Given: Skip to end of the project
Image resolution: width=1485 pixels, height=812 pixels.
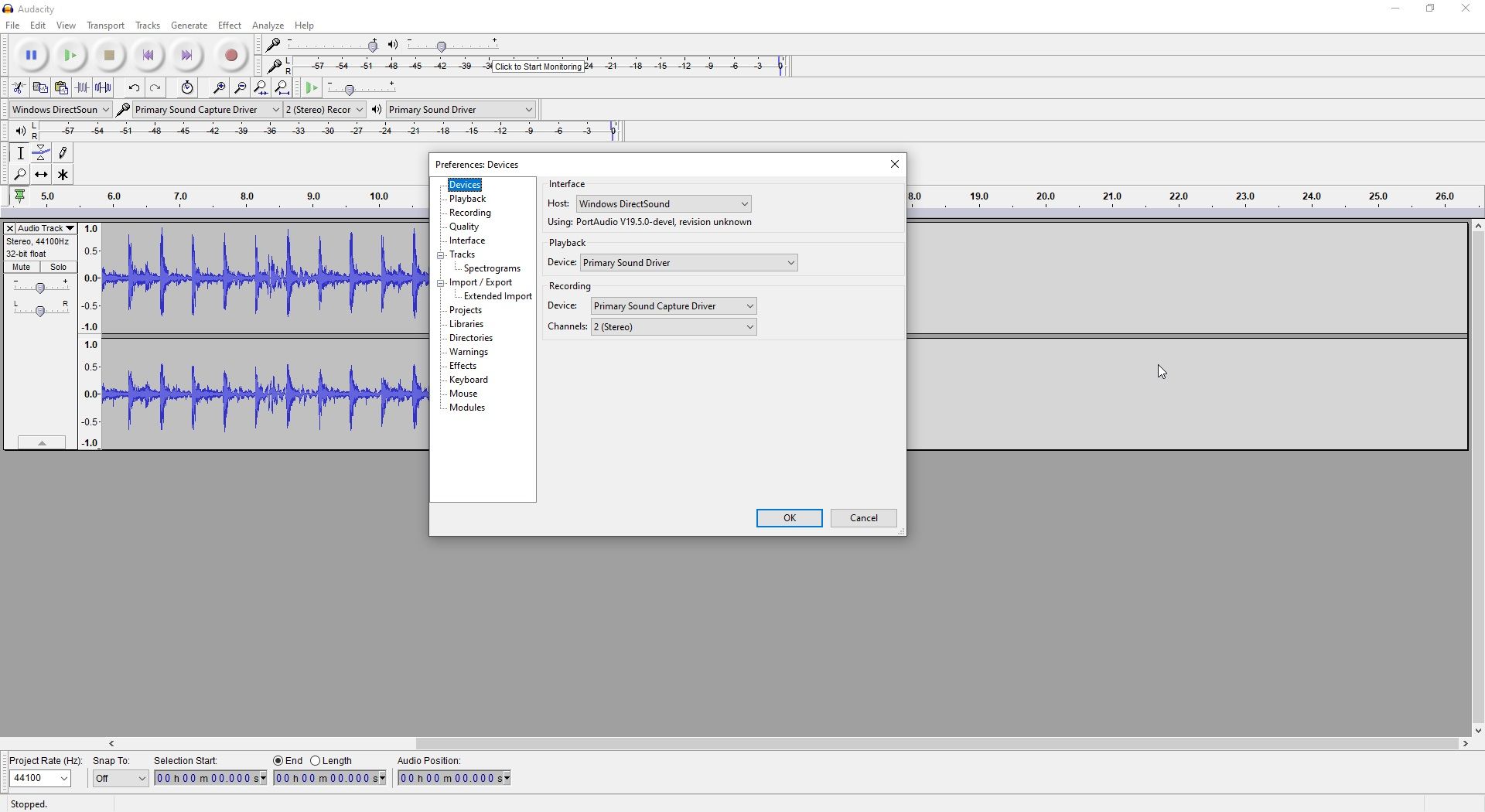Looking at the screenshot, I should (187, 56).
